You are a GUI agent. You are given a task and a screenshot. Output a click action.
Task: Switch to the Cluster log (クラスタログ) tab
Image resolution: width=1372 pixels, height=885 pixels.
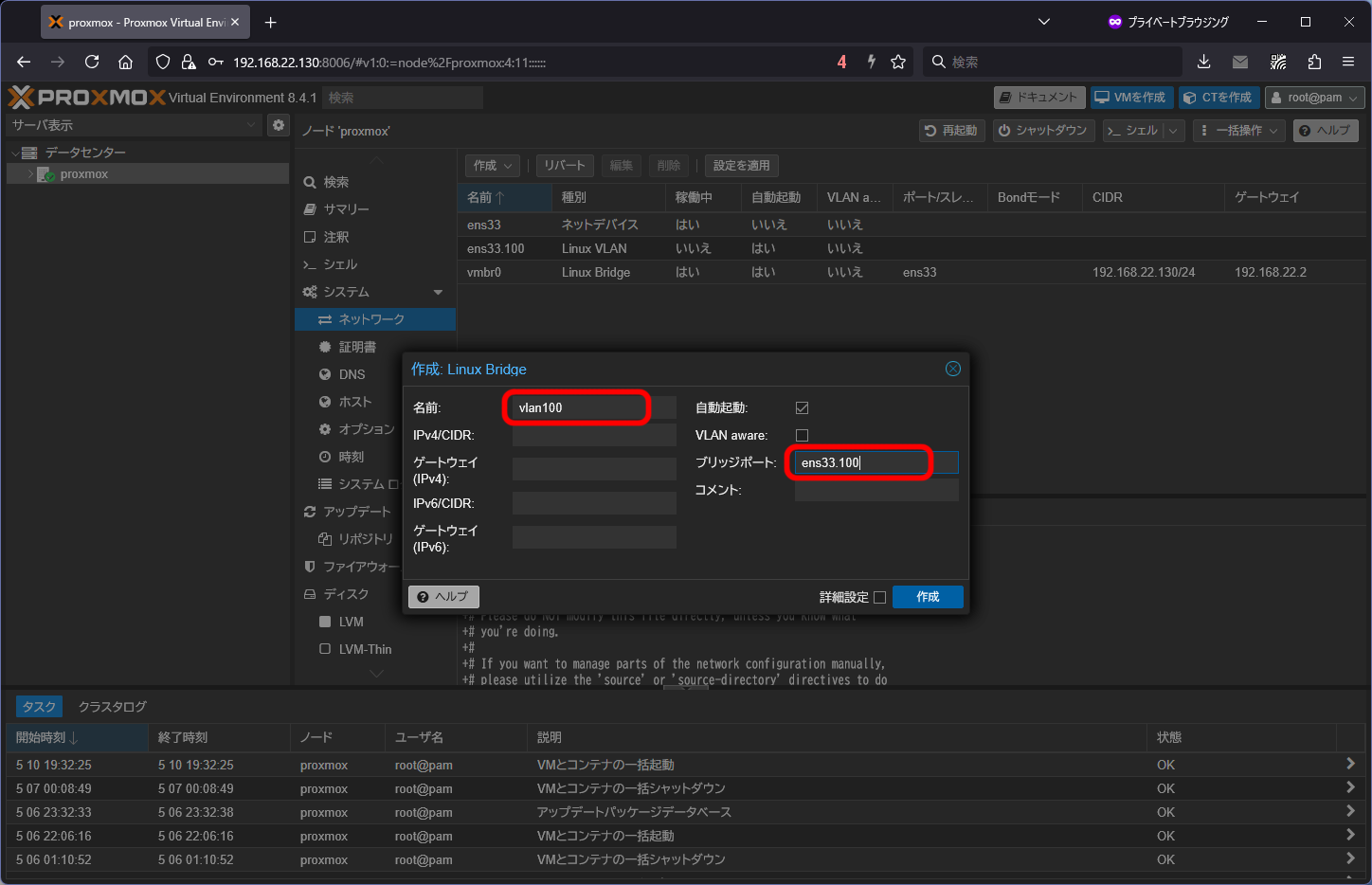tap(112, 707)
